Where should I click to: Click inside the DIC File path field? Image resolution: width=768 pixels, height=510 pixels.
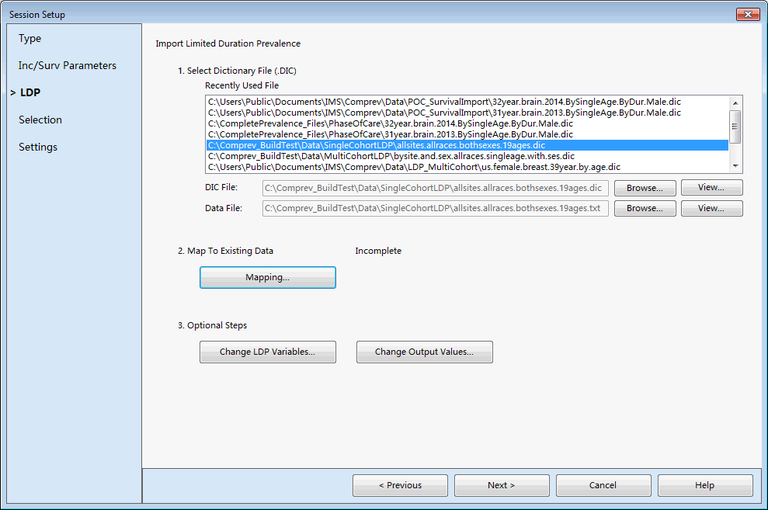[435, 188]
